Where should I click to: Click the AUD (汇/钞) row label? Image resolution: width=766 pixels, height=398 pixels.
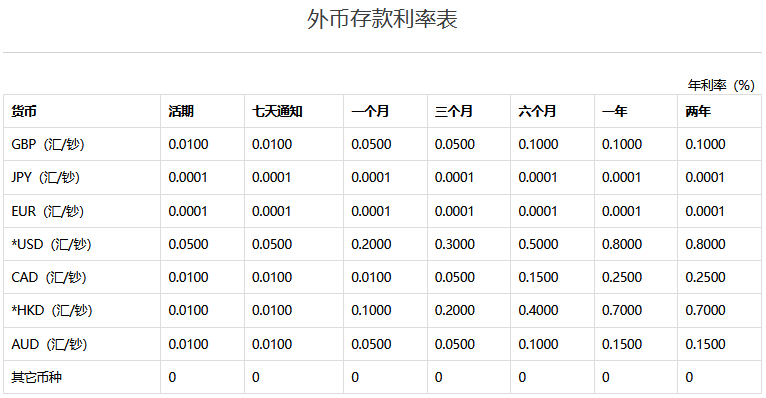tap(49, 344)
